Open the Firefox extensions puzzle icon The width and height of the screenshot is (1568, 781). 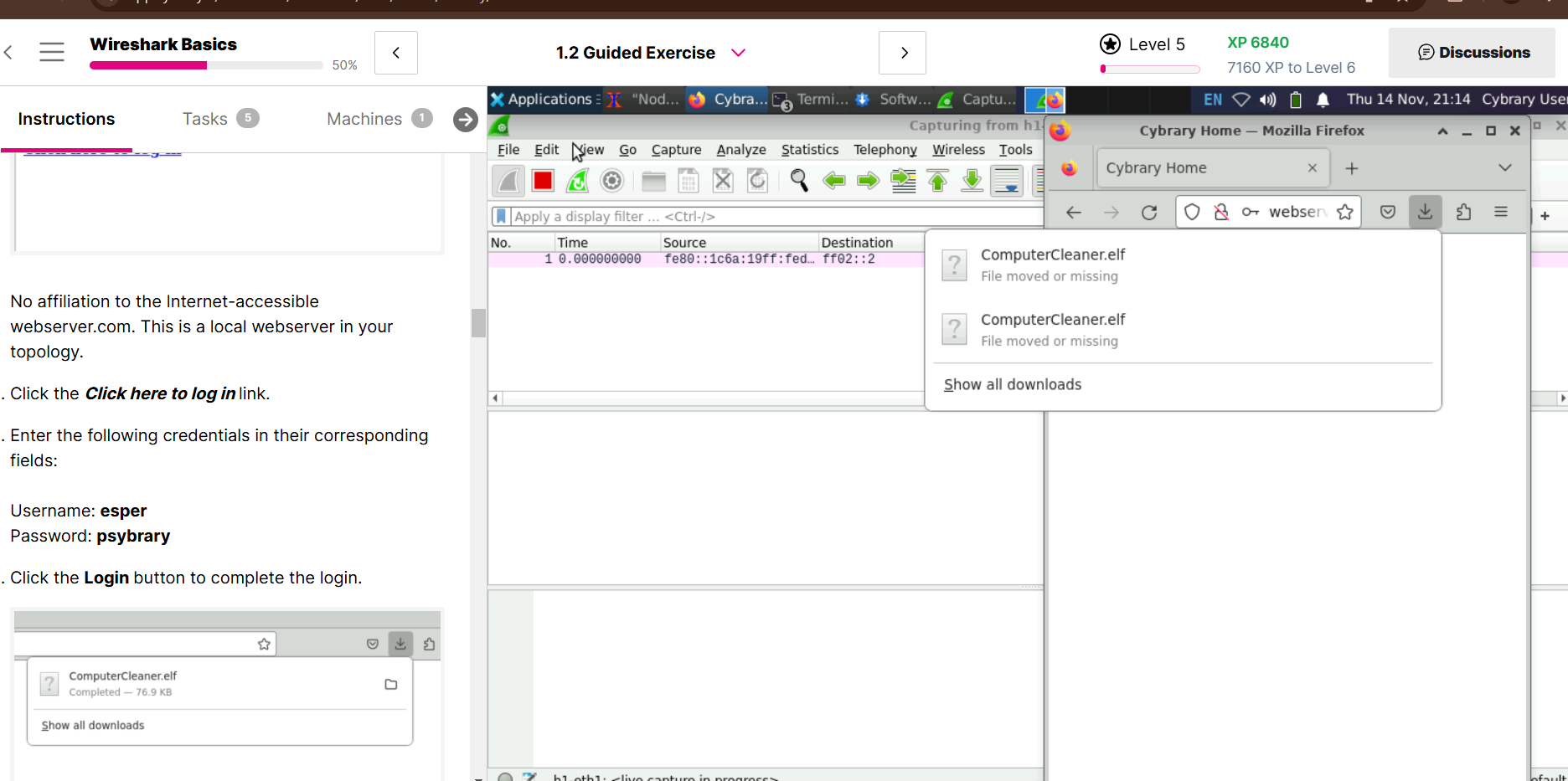click(x=1463, y=213)
